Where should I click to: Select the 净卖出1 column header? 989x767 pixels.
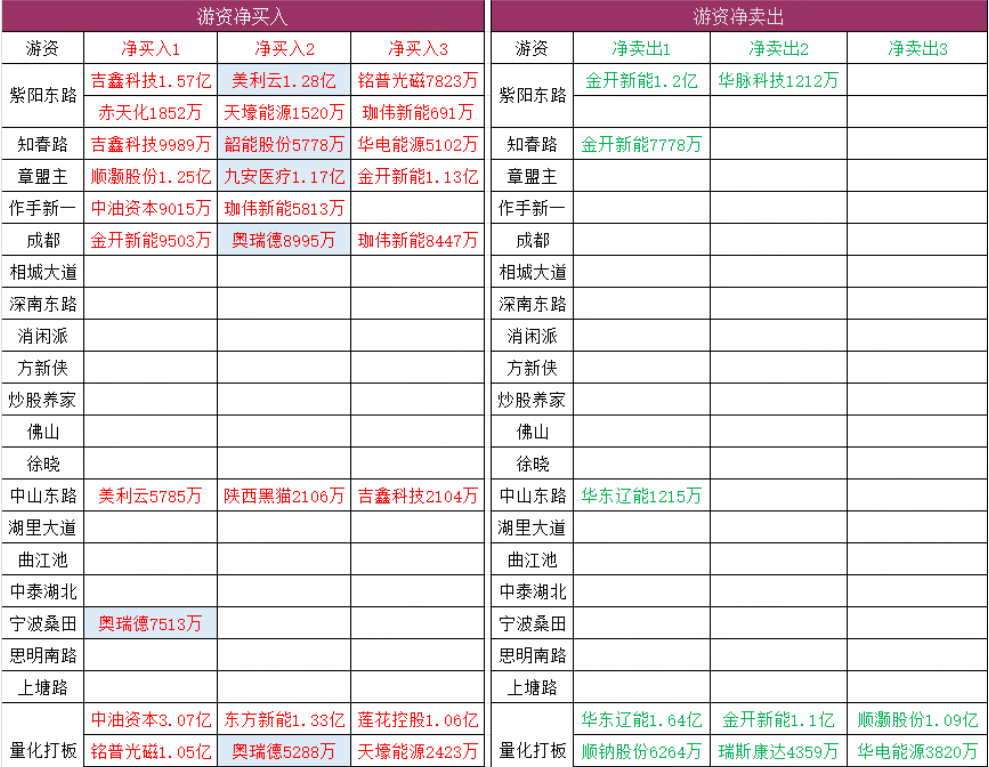tap(641, 49)
